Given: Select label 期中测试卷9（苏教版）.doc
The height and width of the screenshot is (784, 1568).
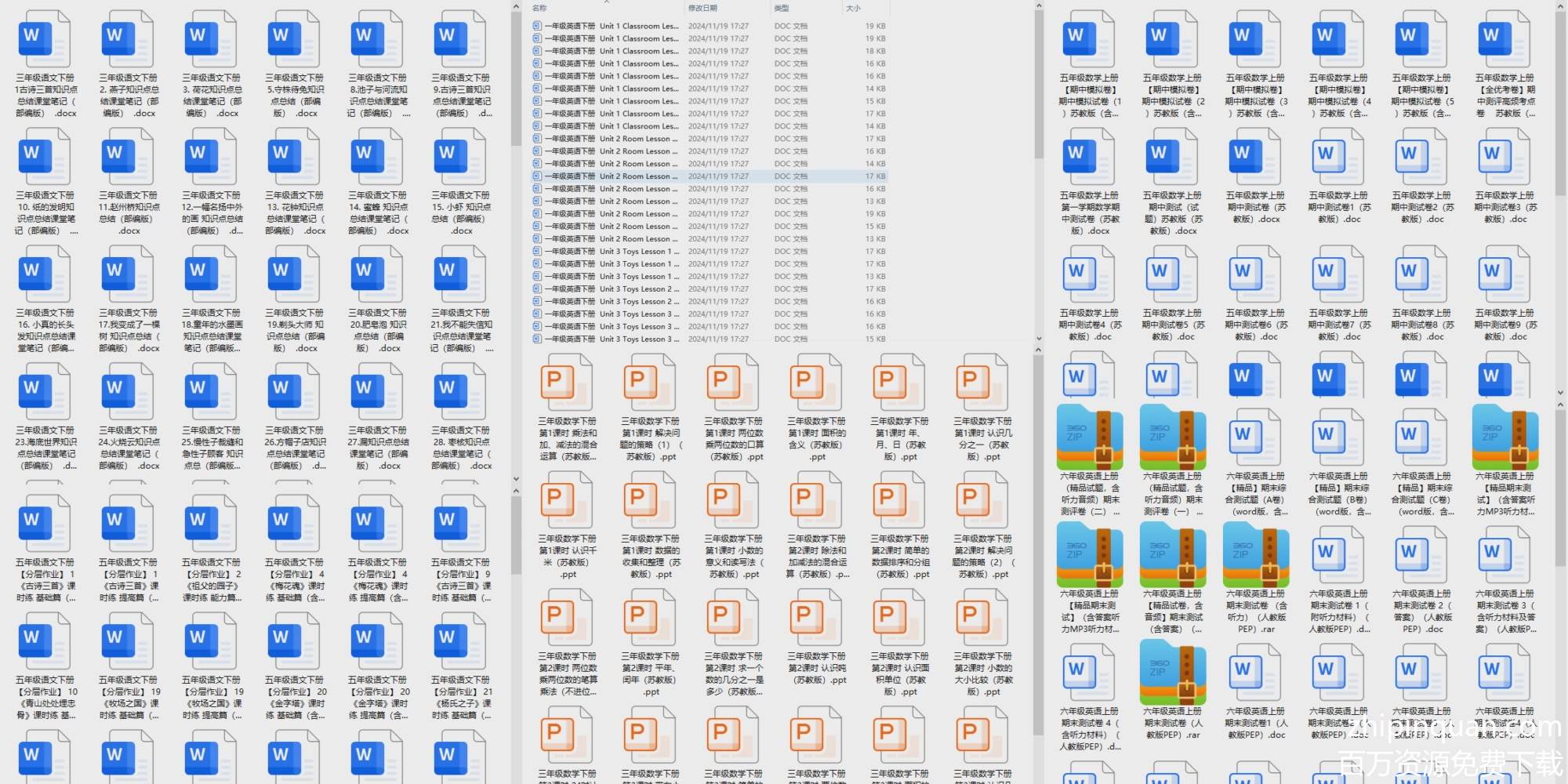Looking at the screenshot, I should point(1506,325).
